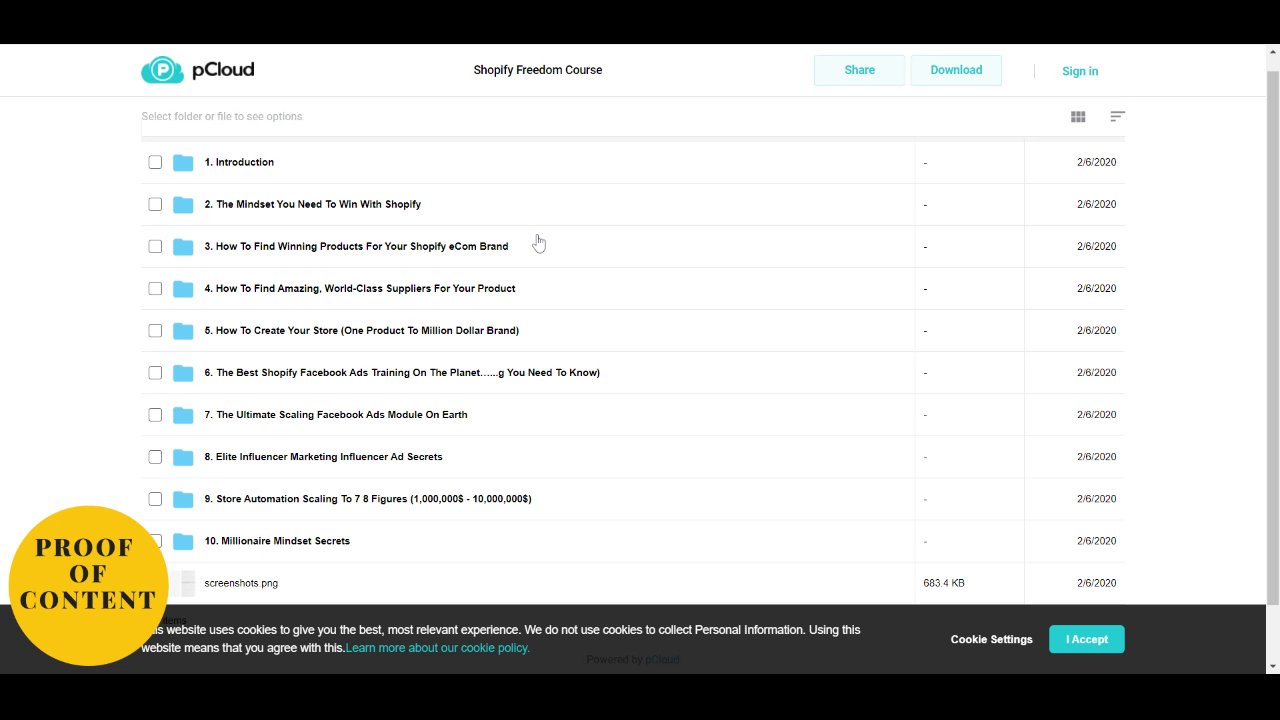Screen dimensions: 1280x720
Task: Open How To Find Winning Products folder
Action: 356,246
